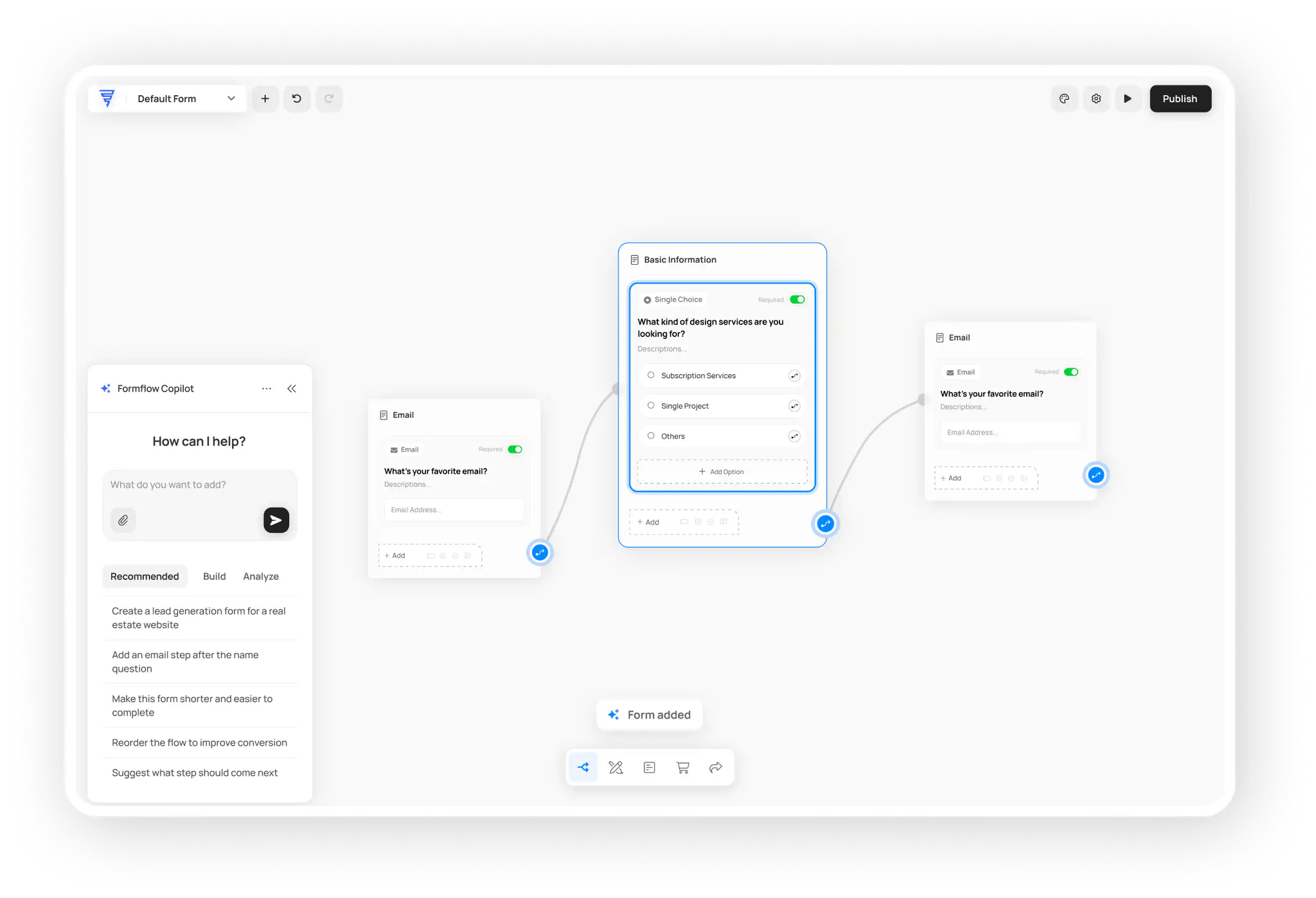Switch to the Analyze tab
The width and height of the screenshot is (1316, 898).
(x=261, y=577)
